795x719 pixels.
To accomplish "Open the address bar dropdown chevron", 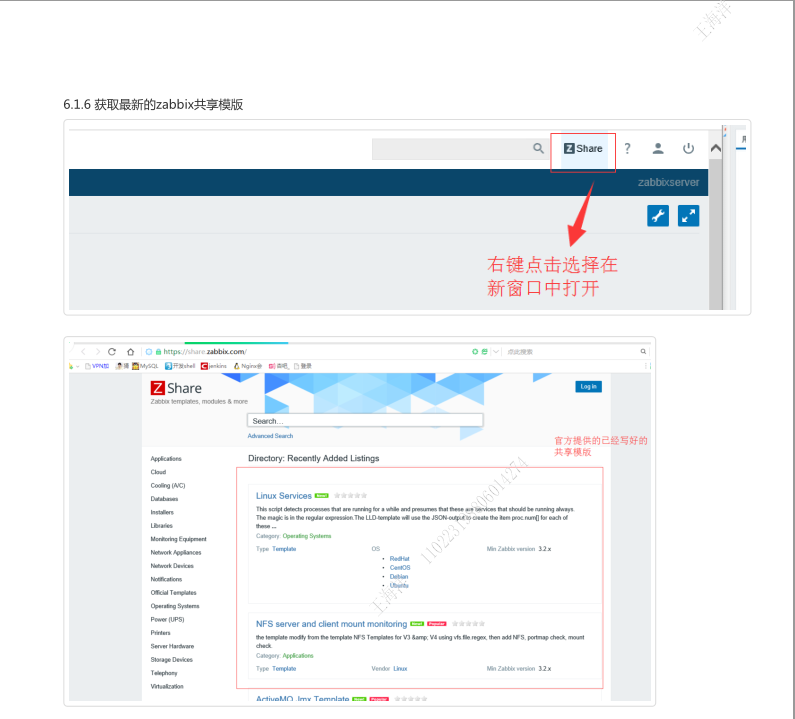I will (496, 352).
